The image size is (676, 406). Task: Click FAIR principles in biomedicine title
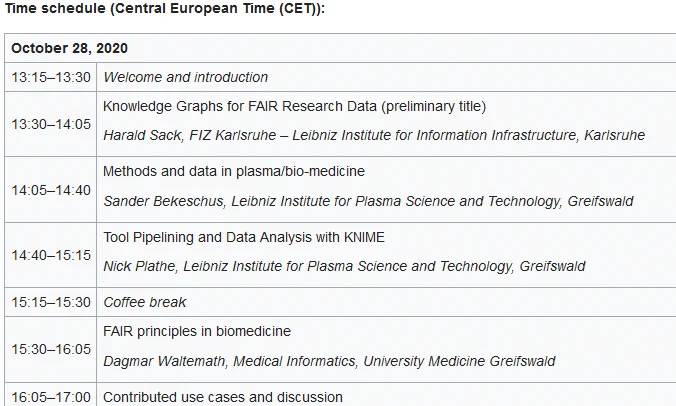click(197, 331)
